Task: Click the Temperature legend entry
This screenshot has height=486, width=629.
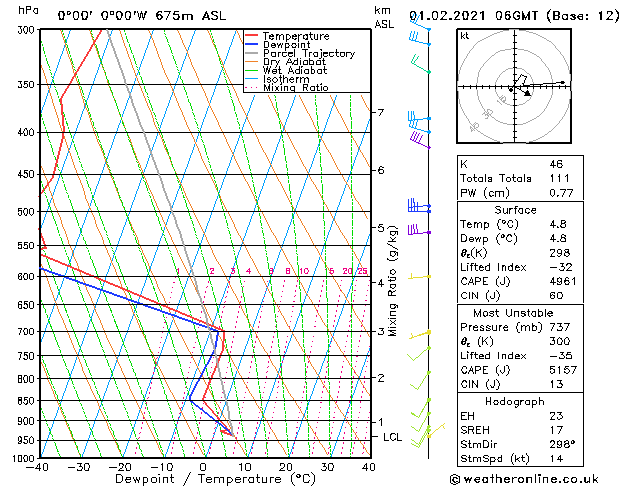Action: pyautogui.click(x=296, y=36)
